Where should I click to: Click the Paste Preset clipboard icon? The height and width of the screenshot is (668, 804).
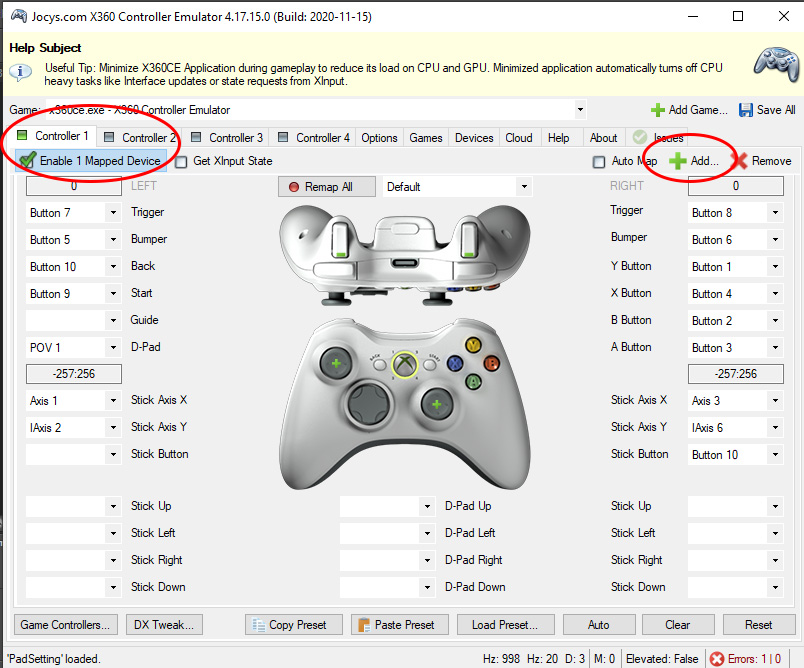[x=364, y=625]
